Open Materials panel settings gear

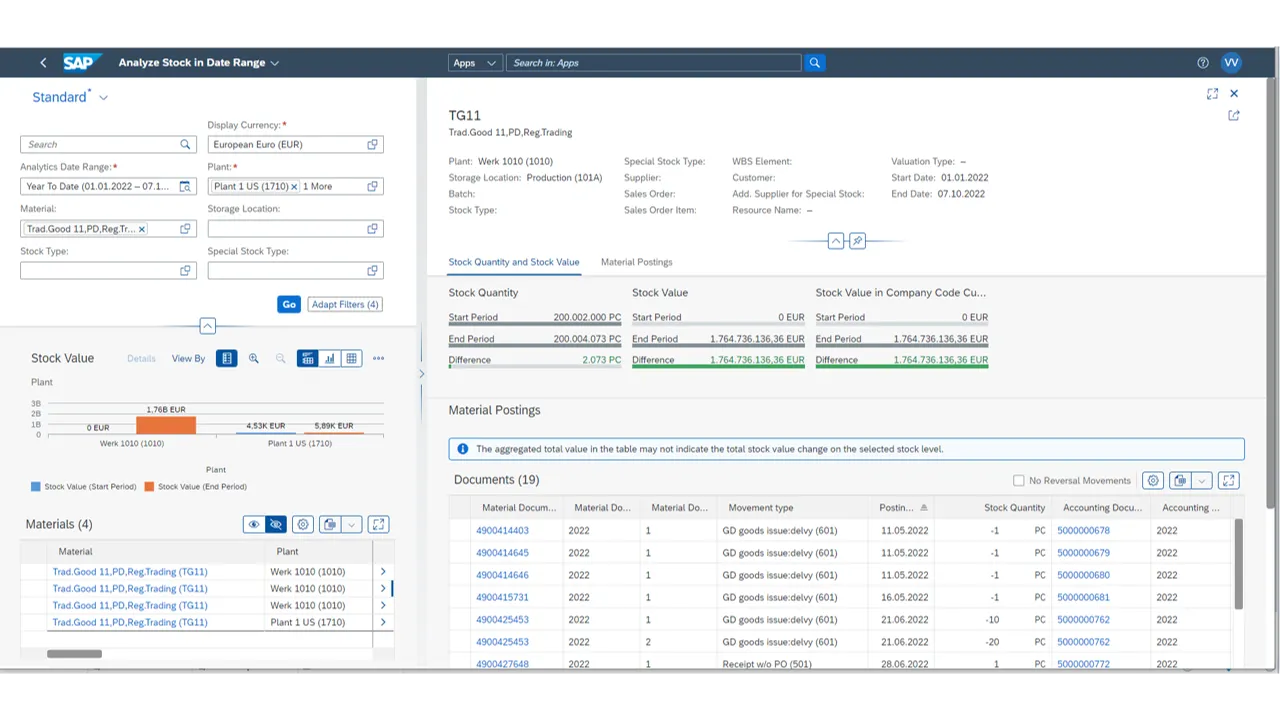click(303, 524)
